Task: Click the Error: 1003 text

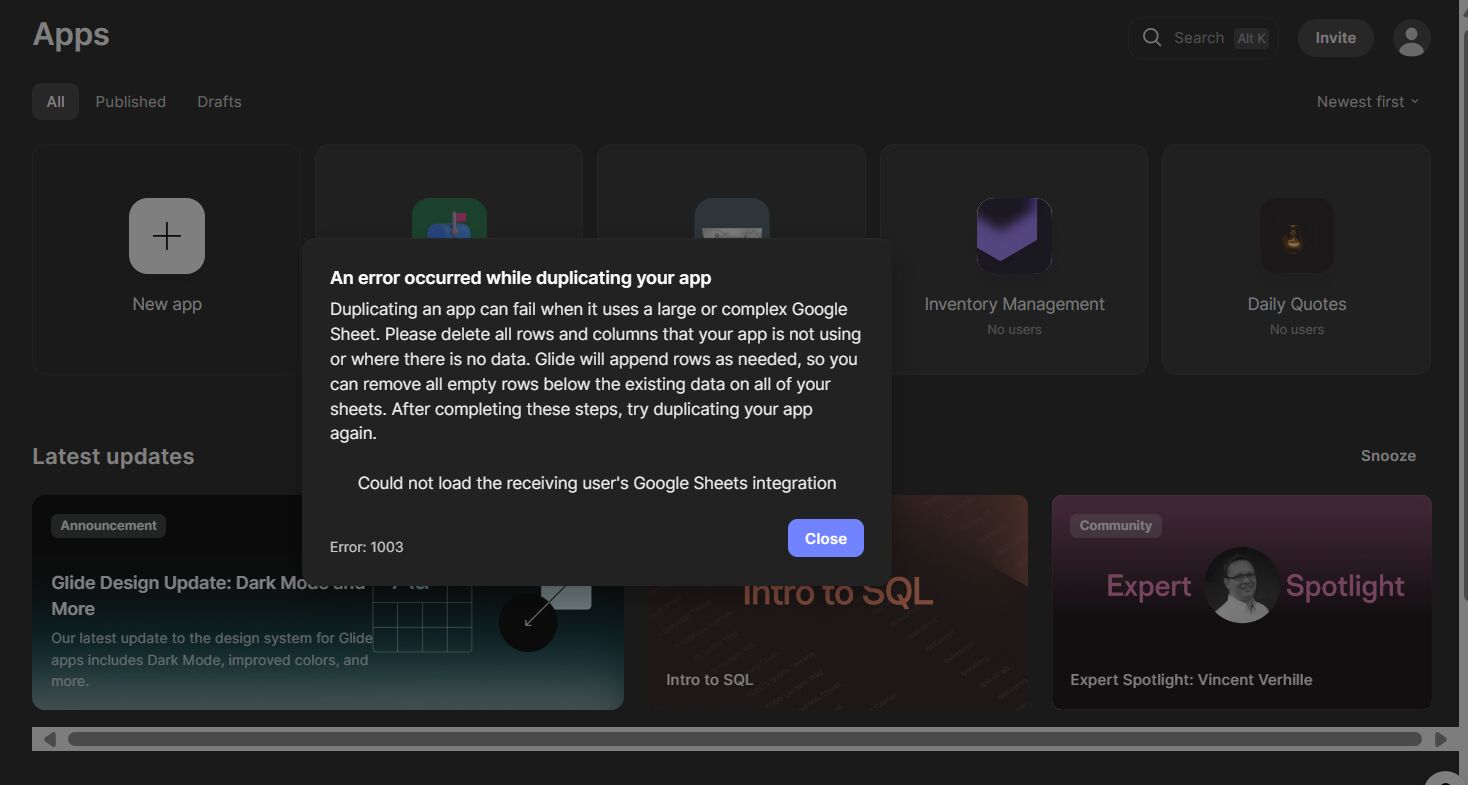Action: [367, 547]
